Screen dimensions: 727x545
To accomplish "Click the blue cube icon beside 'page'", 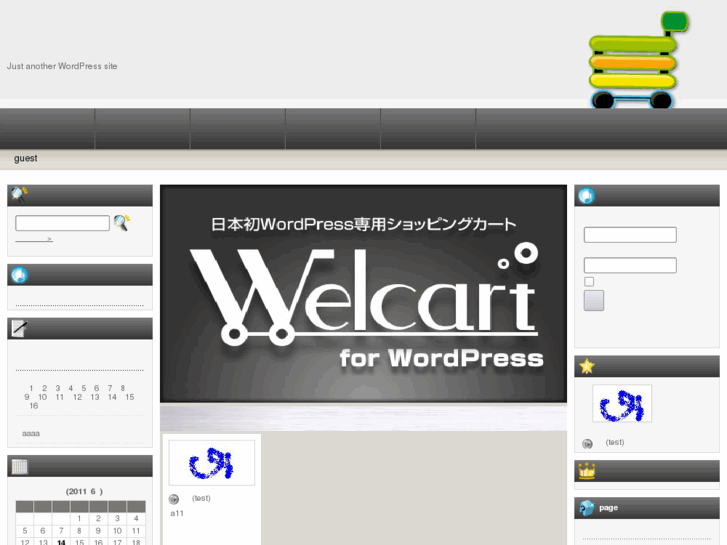I will pos(587,508).
